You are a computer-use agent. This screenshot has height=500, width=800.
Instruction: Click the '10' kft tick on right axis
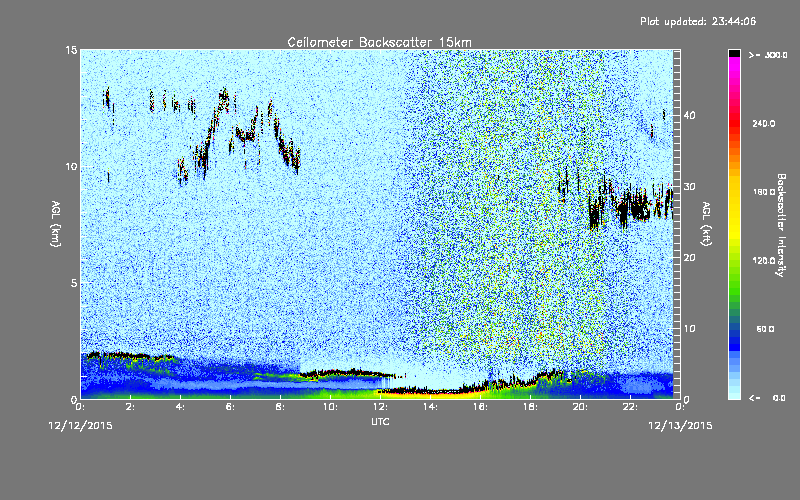tap(689, 329)
